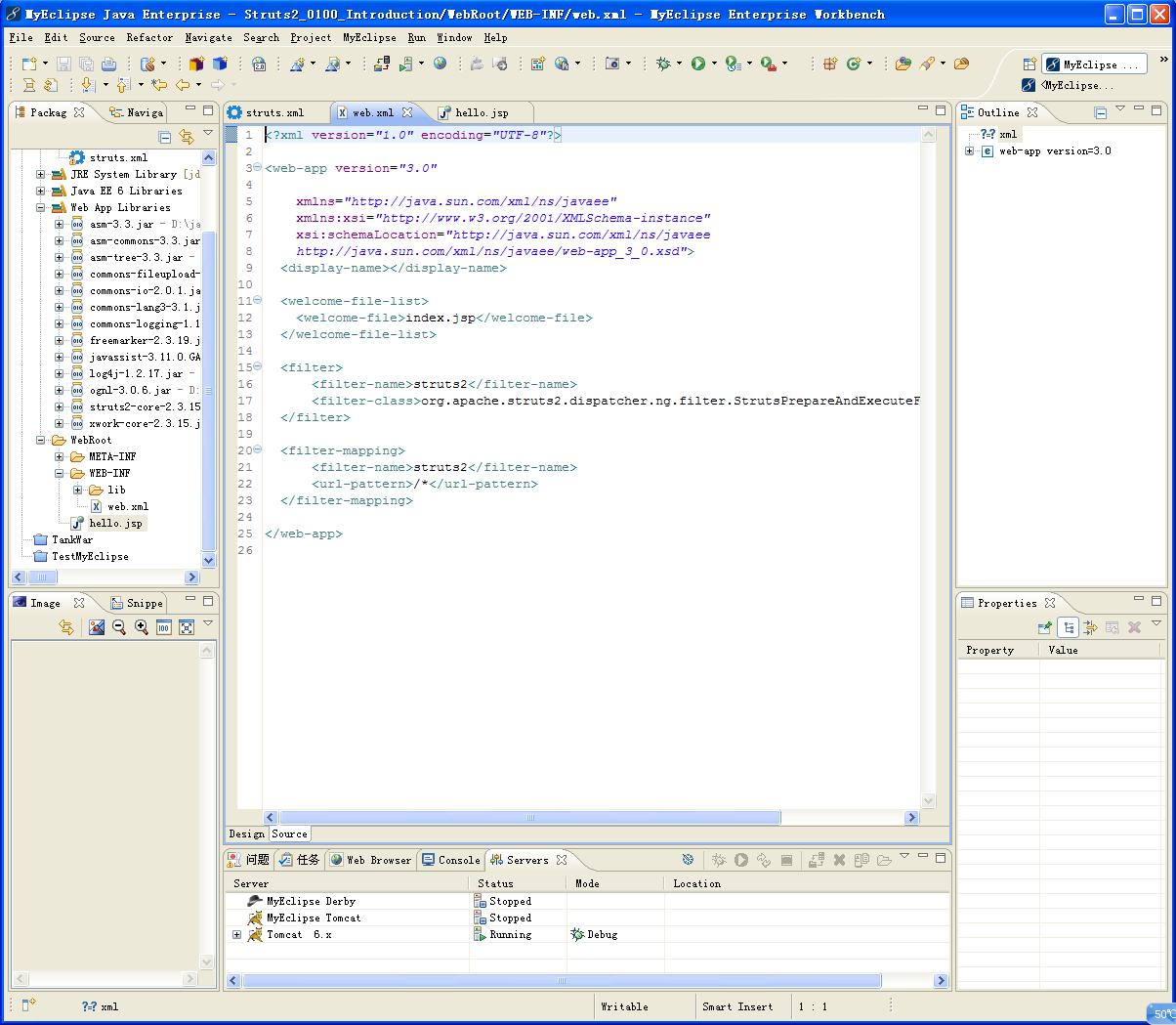Viewport: 1176px width, 1025px height.
Task: Fold the filter element at line 15
Action: point(258,367)
